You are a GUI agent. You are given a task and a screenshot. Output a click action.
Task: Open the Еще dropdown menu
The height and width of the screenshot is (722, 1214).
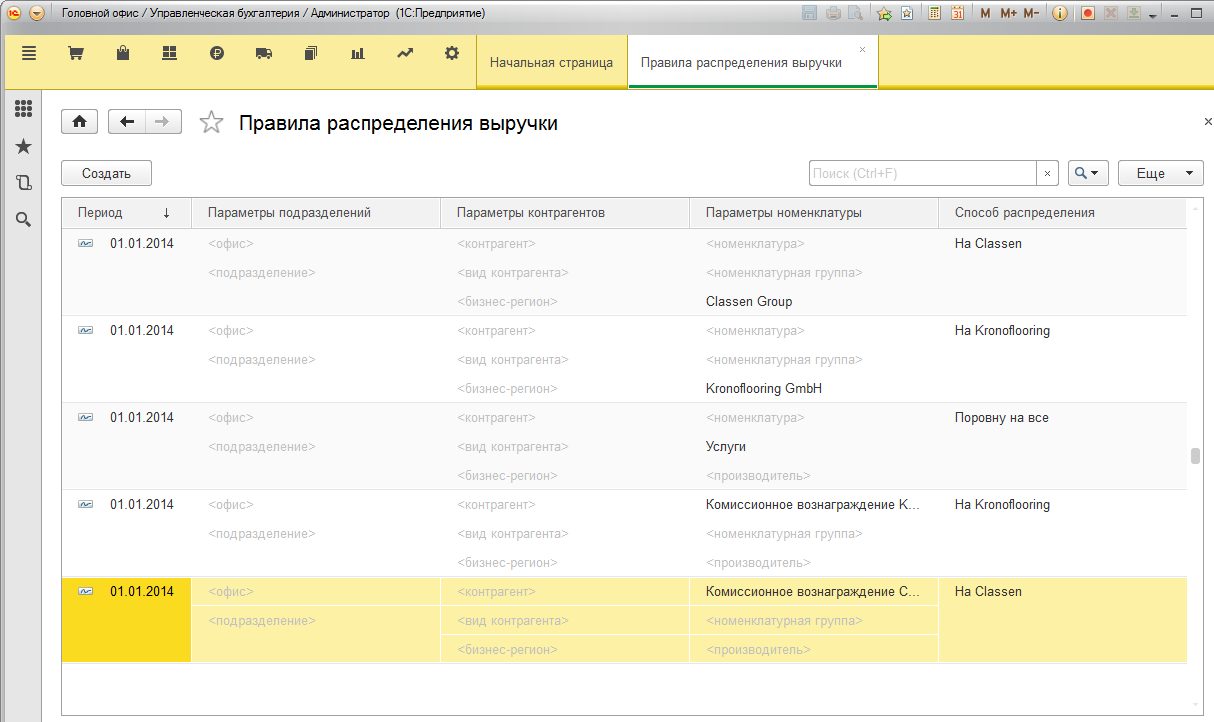(1160, 173)
